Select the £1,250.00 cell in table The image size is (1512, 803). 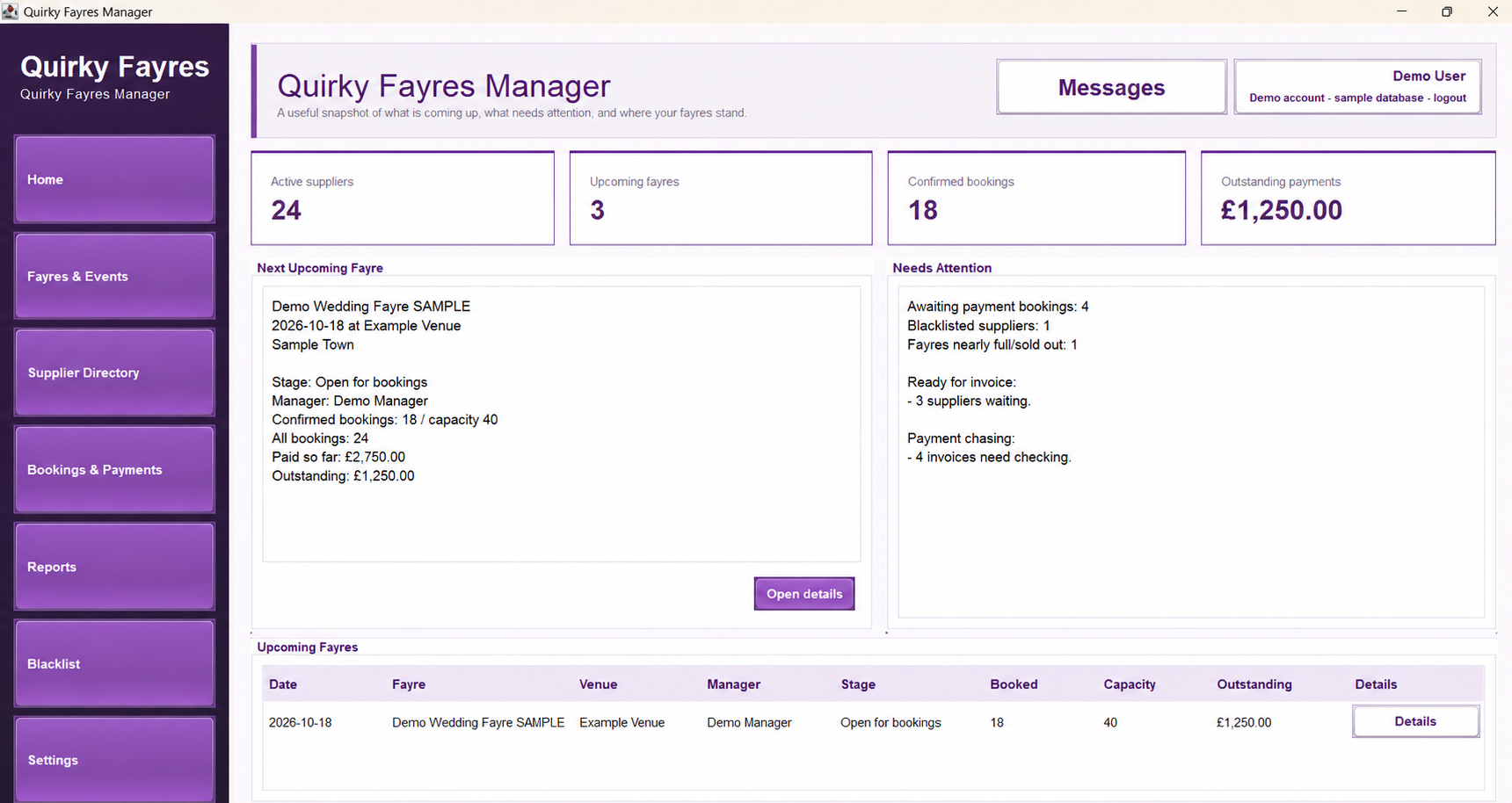(x=1244, y=722)
